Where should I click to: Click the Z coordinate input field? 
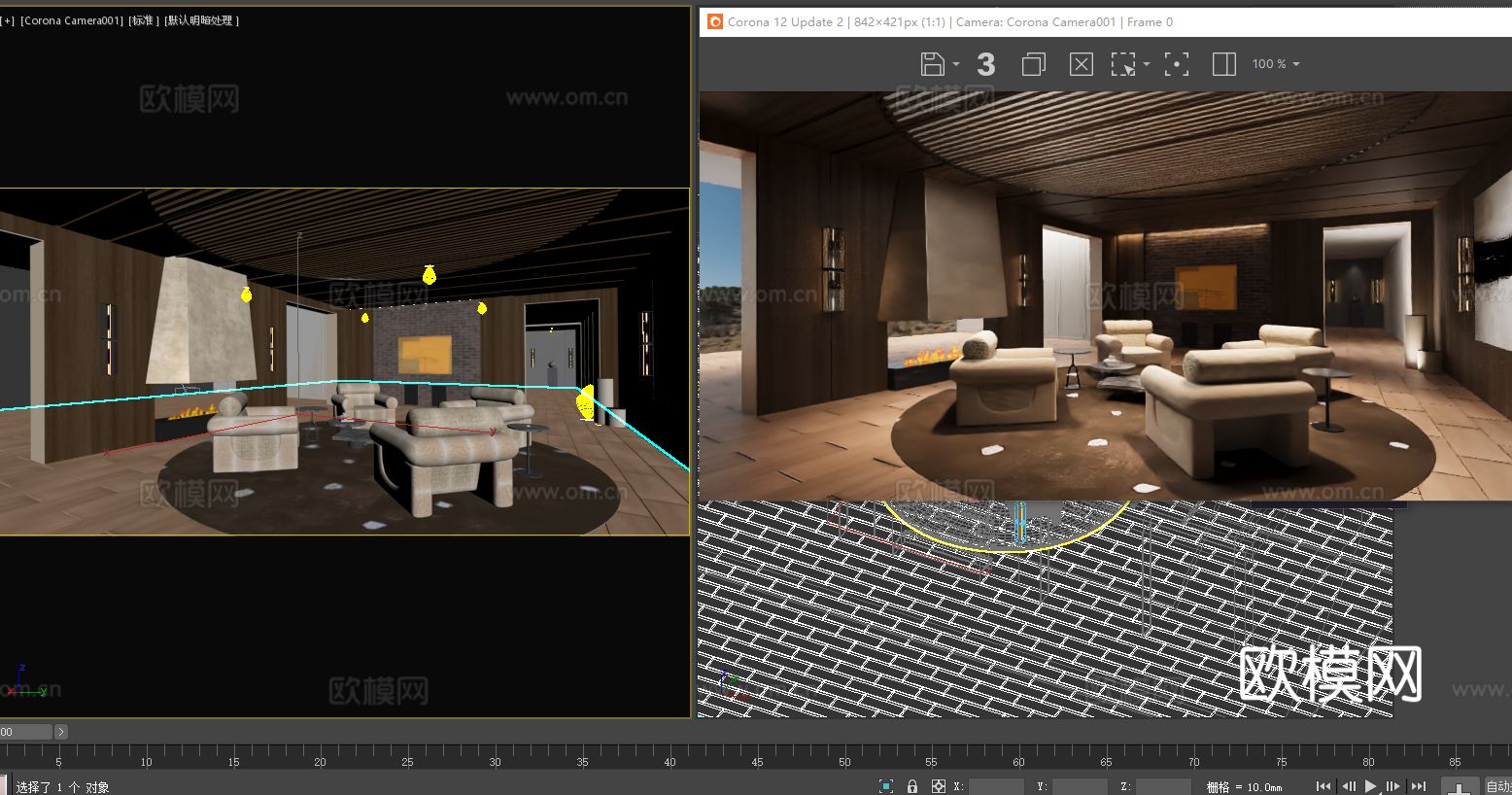click(x=1163, y=786)
